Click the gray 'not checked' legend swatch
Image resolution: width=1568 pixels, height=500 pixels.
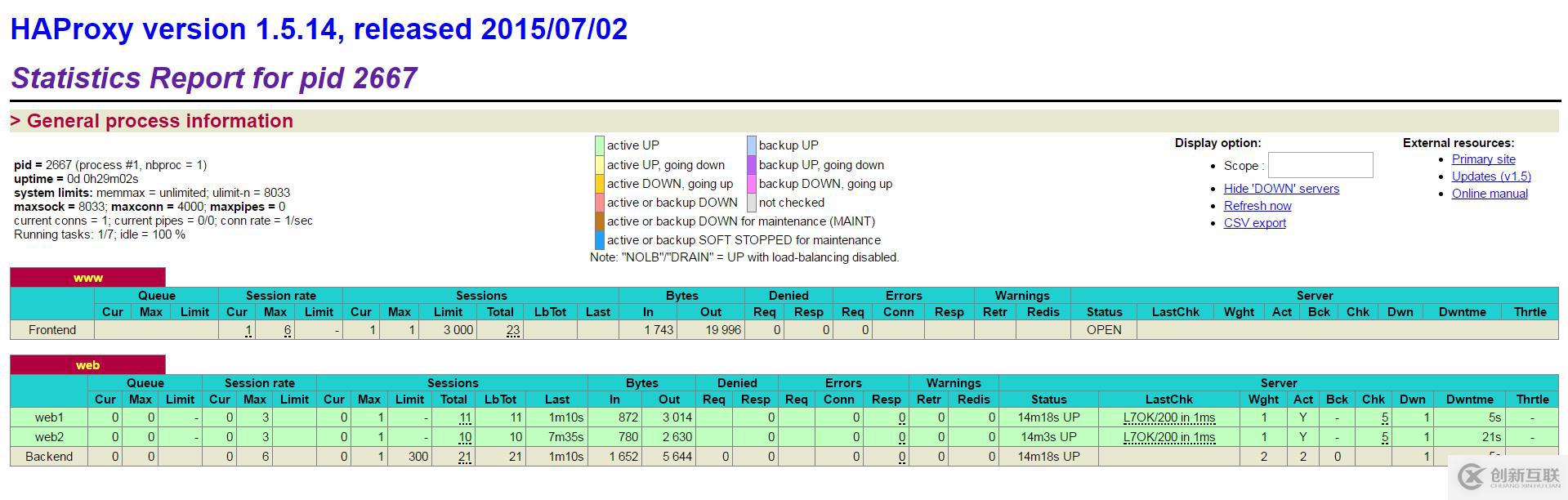(x=751, y=203)
